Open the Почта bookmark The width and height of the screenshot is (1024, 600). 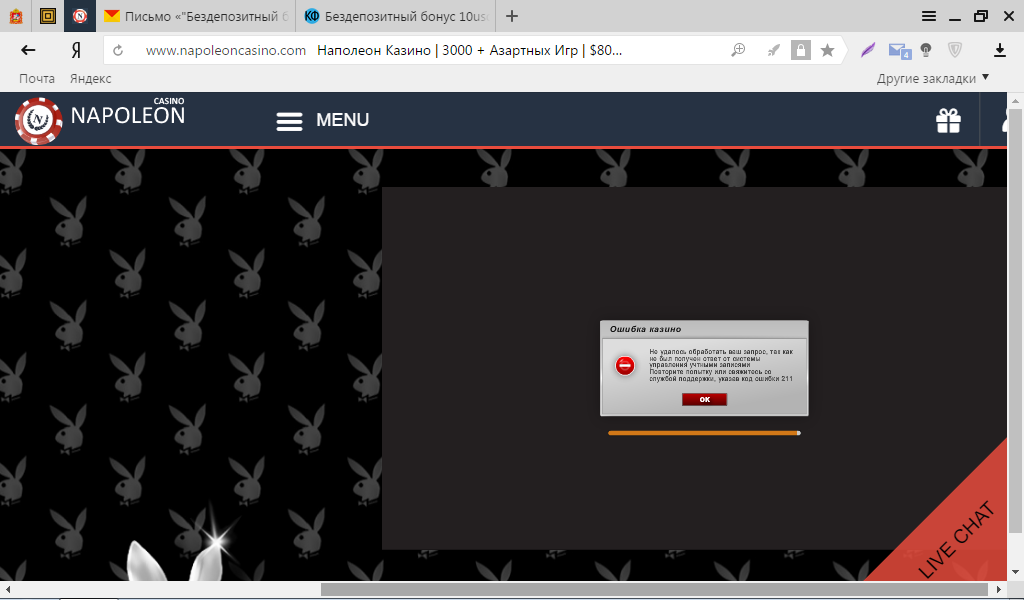[x=37, y=78]
